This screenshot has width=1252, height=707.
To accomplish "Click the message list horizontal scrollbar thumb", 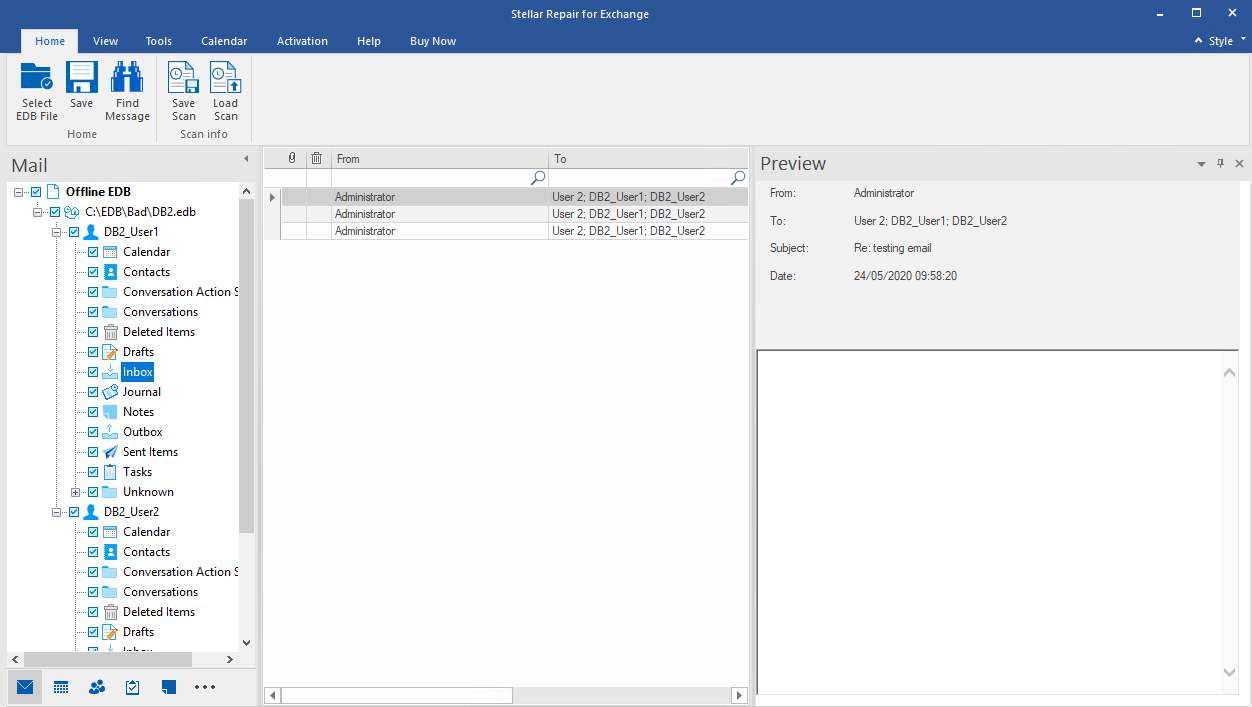I will pyautogui.click(x=396, y=695).
